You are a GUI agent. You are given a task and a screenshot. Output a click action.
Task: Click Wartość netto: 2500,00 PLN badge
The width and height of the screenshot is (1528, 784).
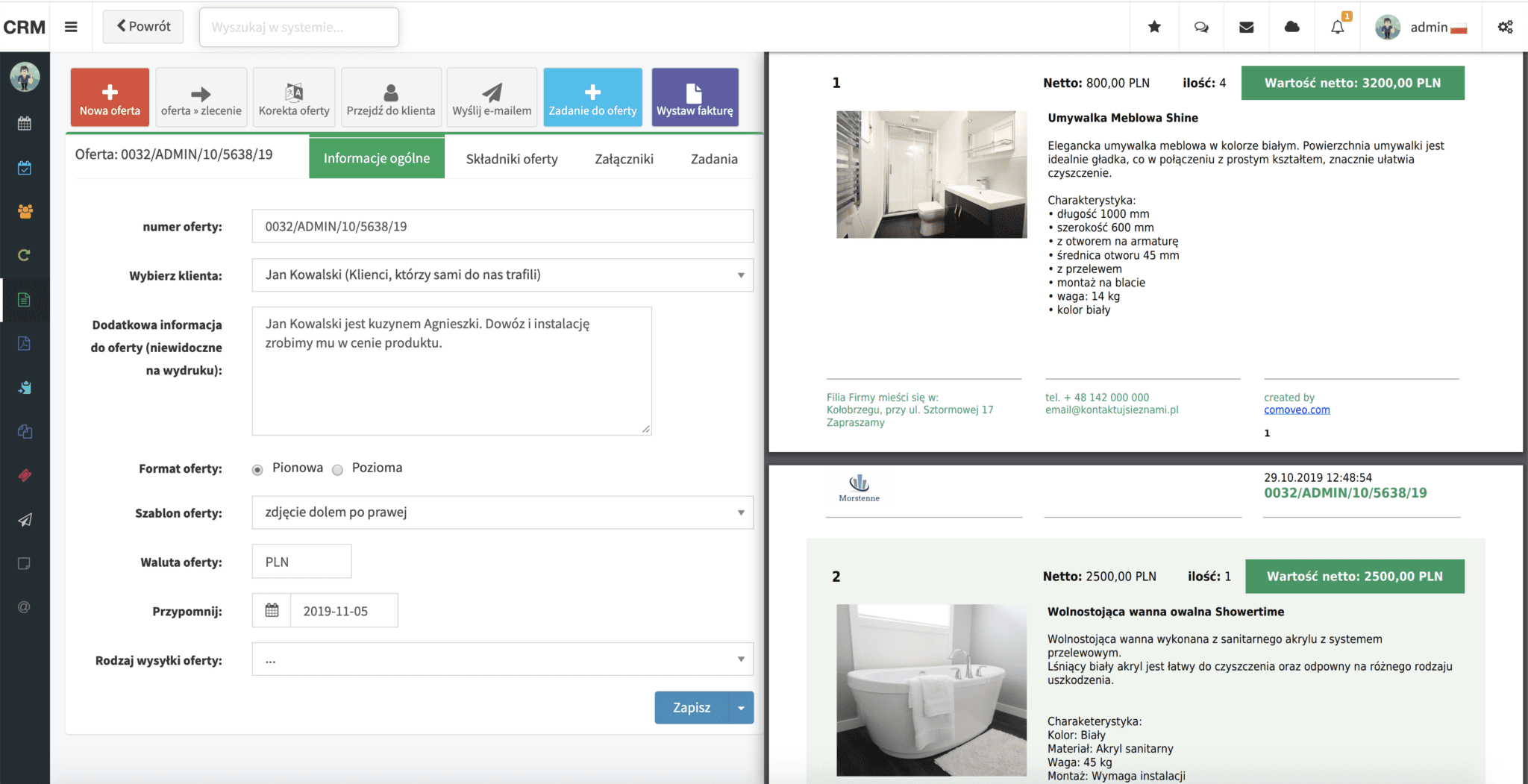tap(1355, 576)
